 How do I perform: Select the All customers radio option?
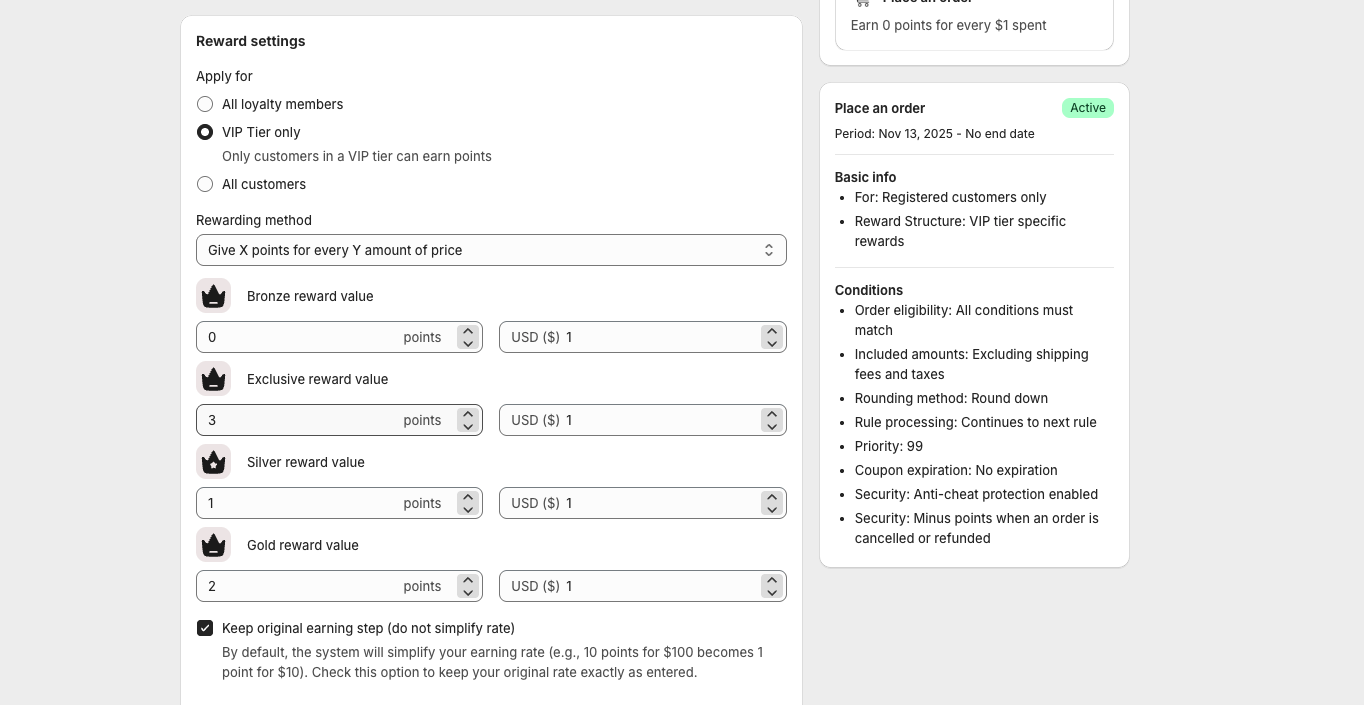coord(205,184)
